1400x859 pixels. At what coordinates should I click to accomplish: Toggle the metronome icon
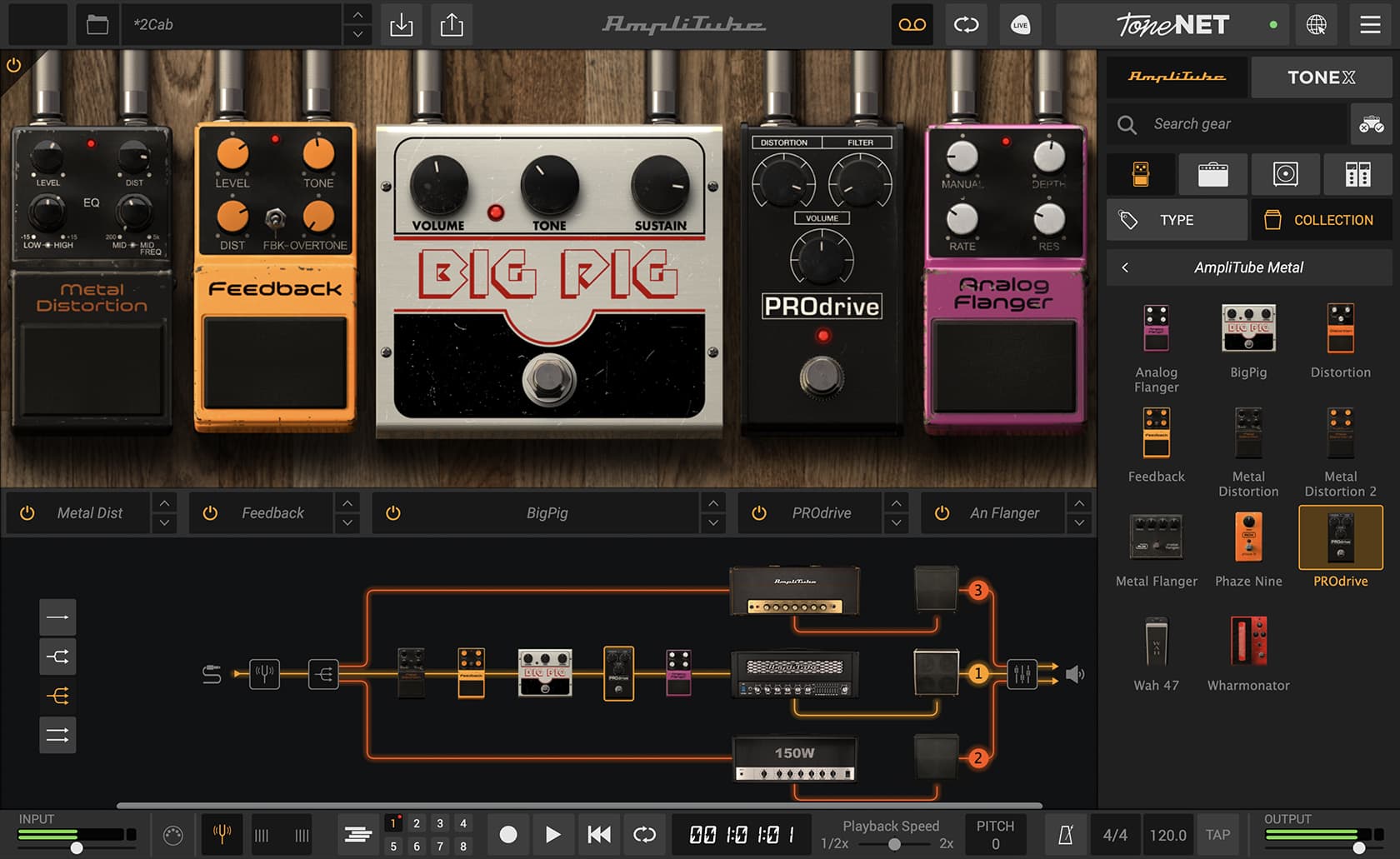tap(1065, 835)
